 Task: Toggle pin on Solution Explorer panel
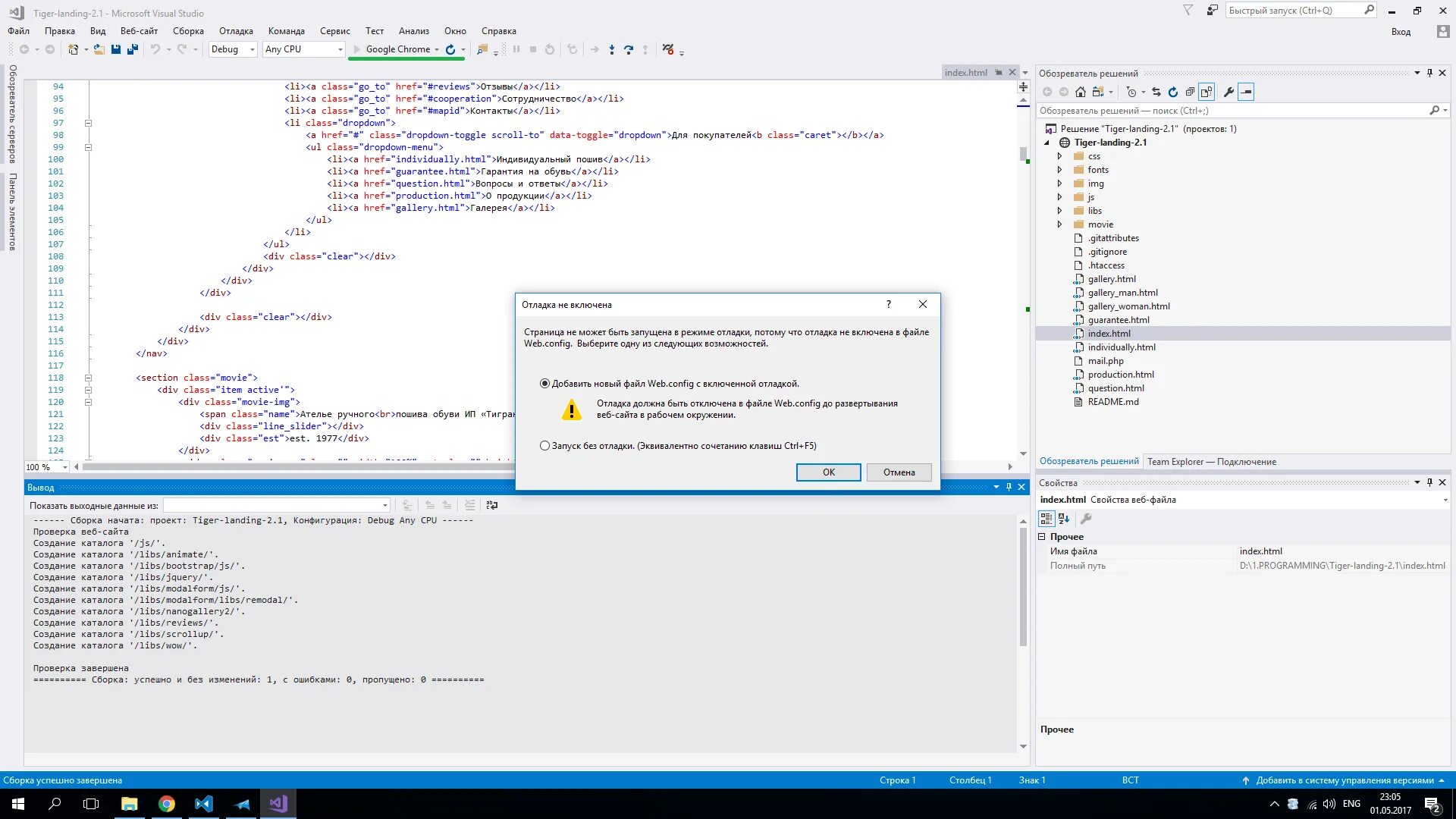pyautogui.click(x=1429, y=73)
